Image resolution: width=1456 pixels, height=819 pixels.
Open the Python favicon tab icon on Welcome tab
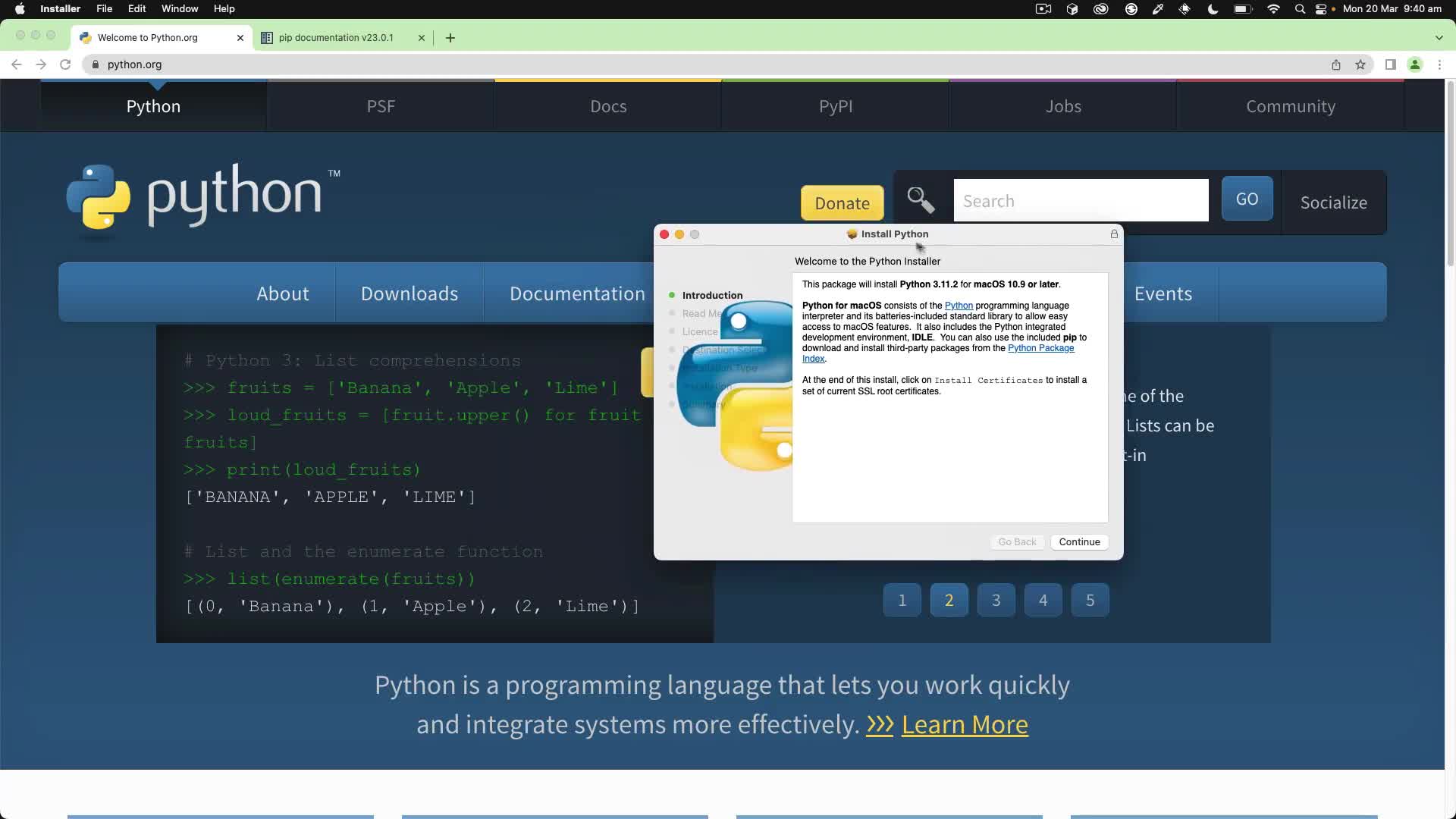[86, 37]
